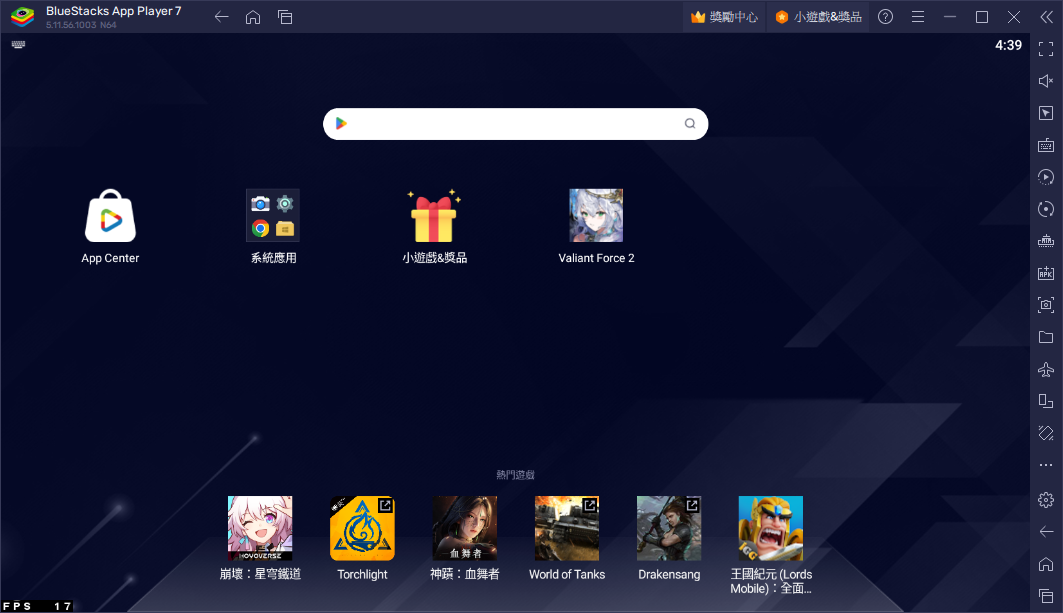Click the sidebar back arrow
The image size is (1063, 613).
coord(1046,532)
